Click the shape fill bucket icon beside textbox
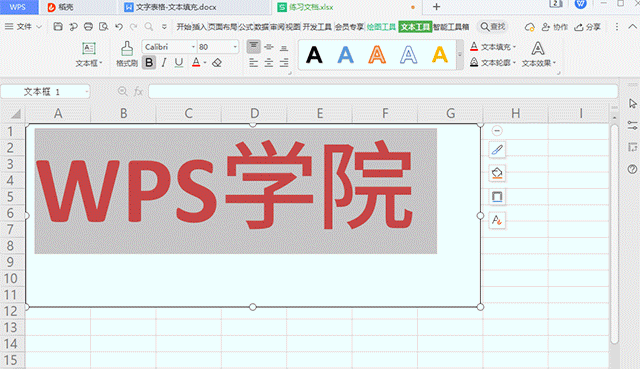The height and width of the screenshot is (369, 640). coord(497,173)
